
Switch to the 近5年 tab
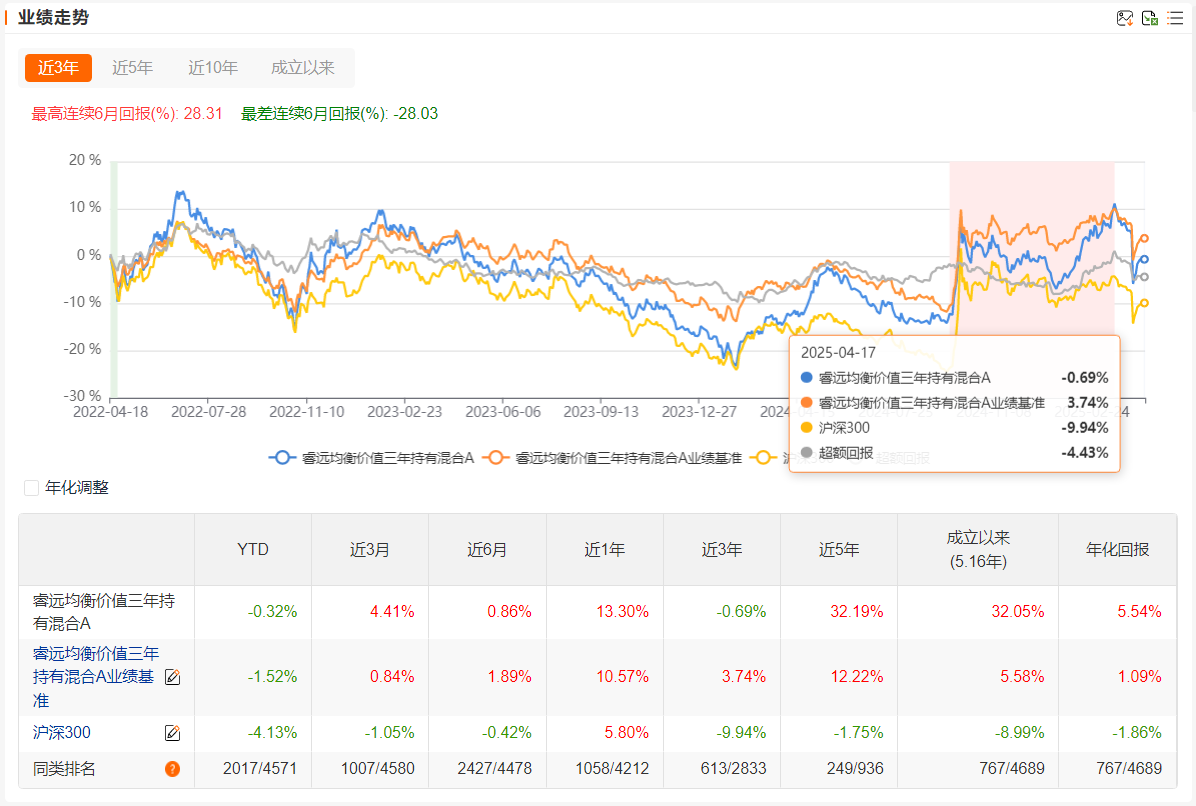tap(132, 68)
